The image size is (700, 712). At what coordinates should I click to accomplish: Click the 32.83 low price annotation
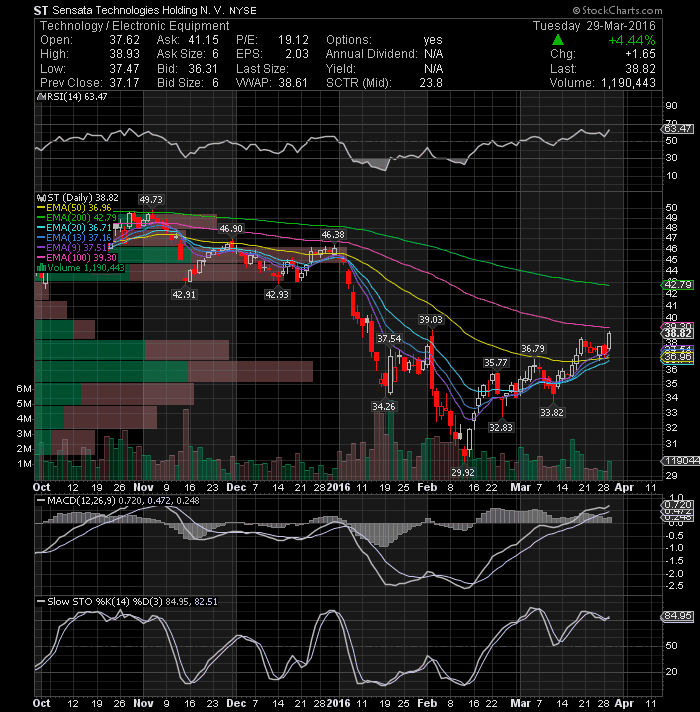coord(501,427)
